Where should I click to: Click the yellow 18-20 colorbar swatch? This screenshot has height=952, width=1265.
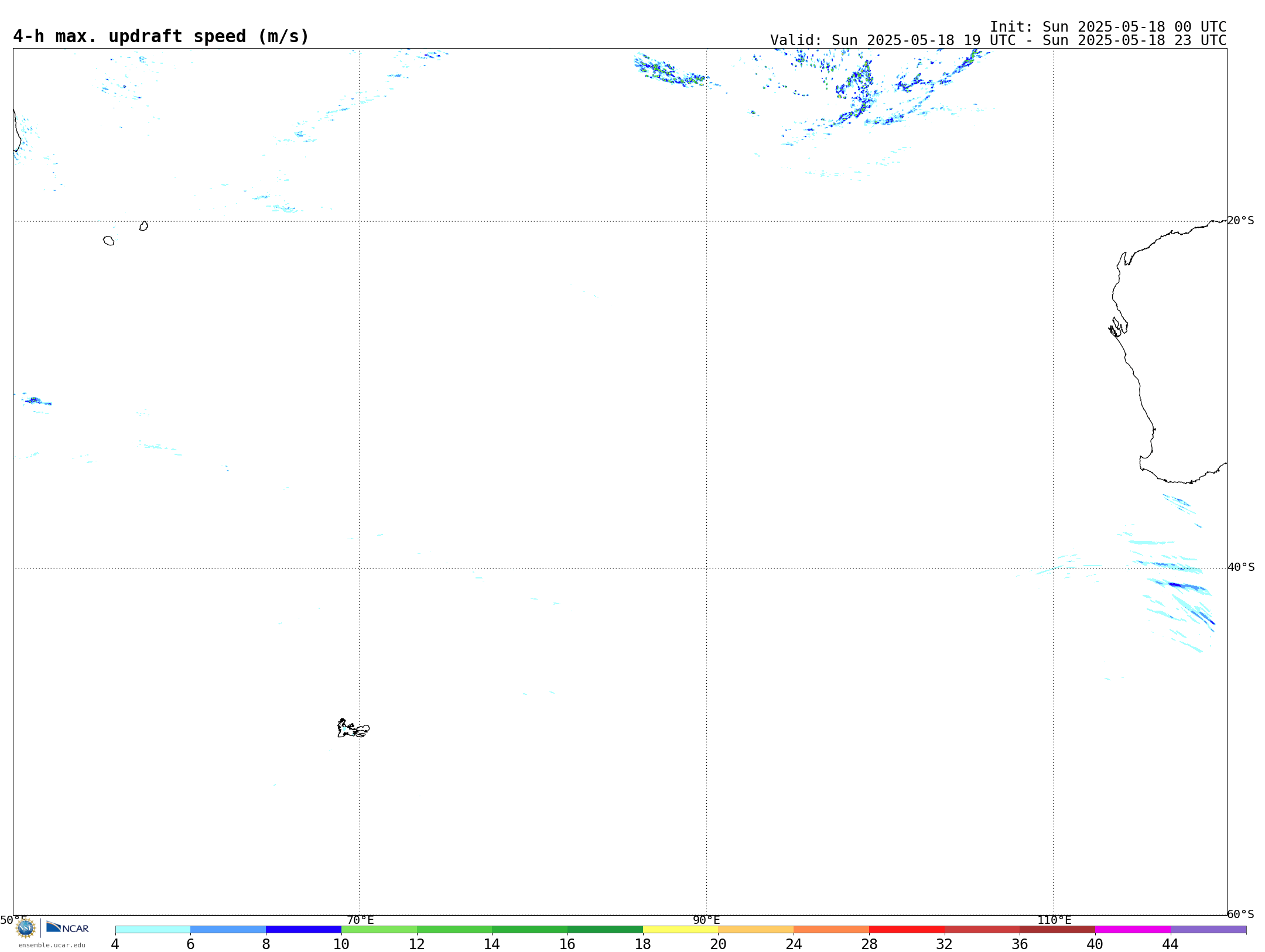point(681,929)
